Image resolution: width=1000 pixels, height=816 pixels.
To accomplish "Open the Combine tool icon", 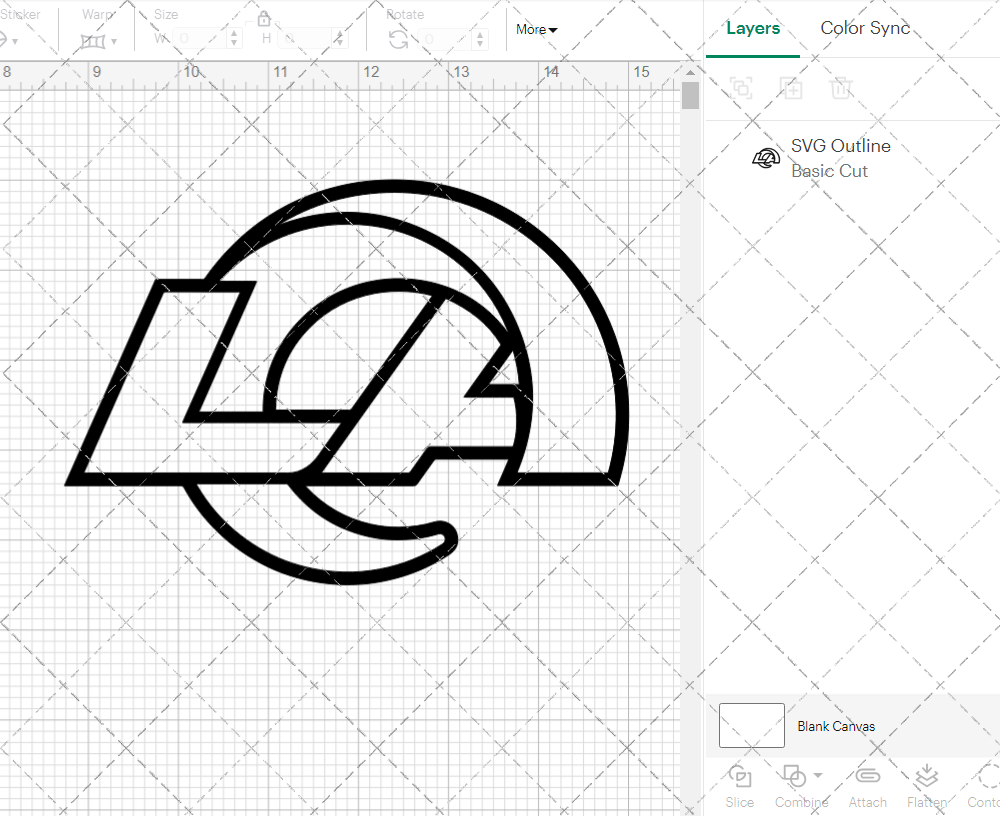I will [x=794, y=776].
